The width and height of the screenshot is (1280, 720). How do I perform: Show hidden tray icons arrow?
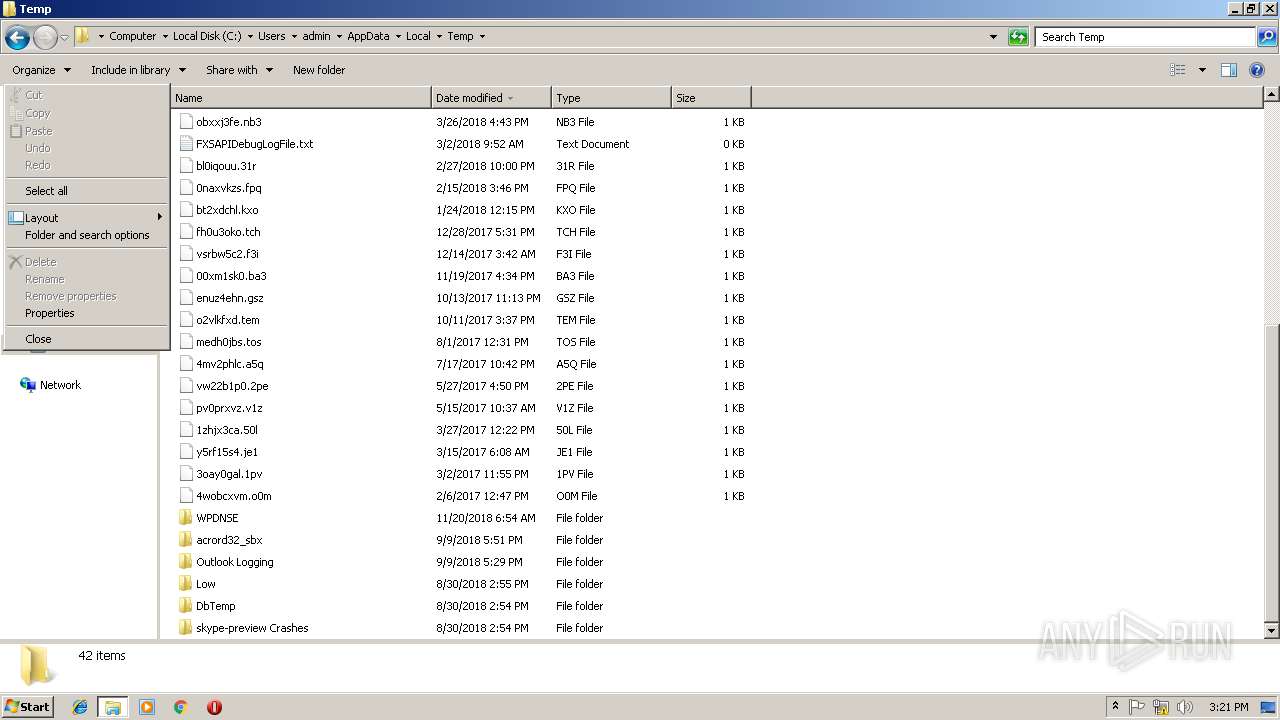pyautogui.click(x=1115, y=707)
